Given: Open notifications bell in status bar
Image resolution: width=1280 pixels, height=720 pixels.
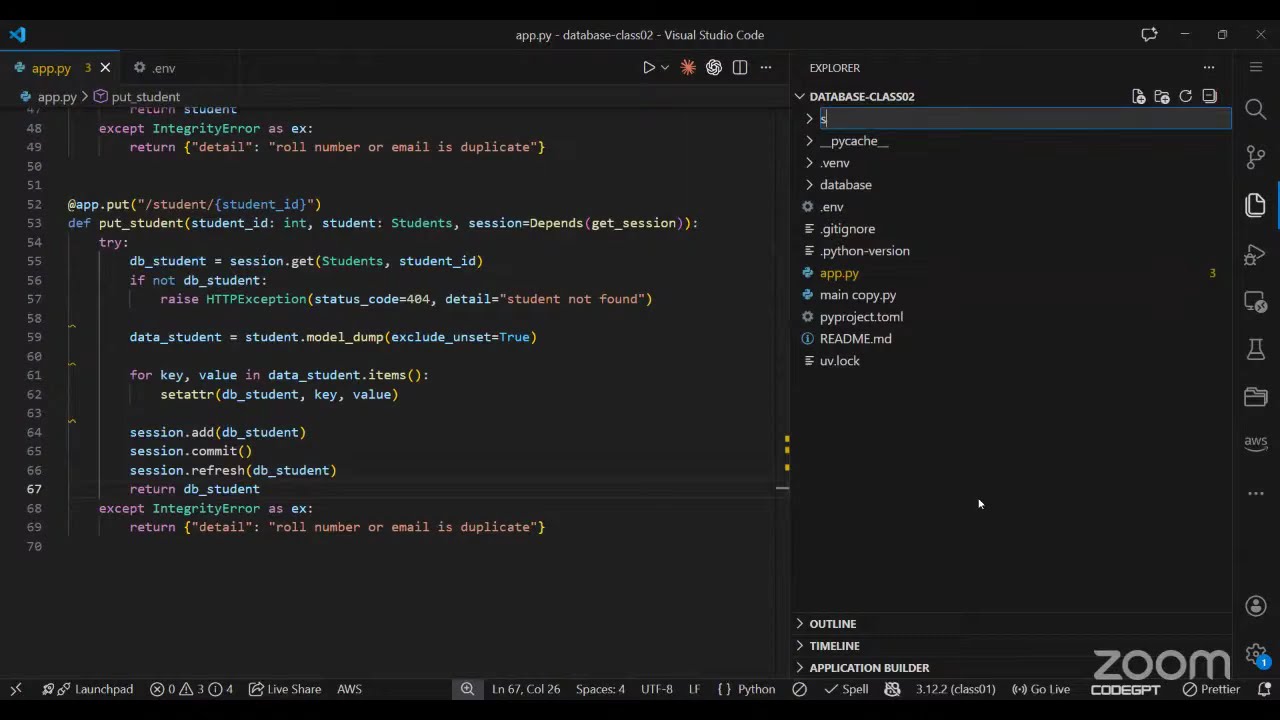Looking at the screenshot, I should pyautogui.click(x=1262, y=689).
